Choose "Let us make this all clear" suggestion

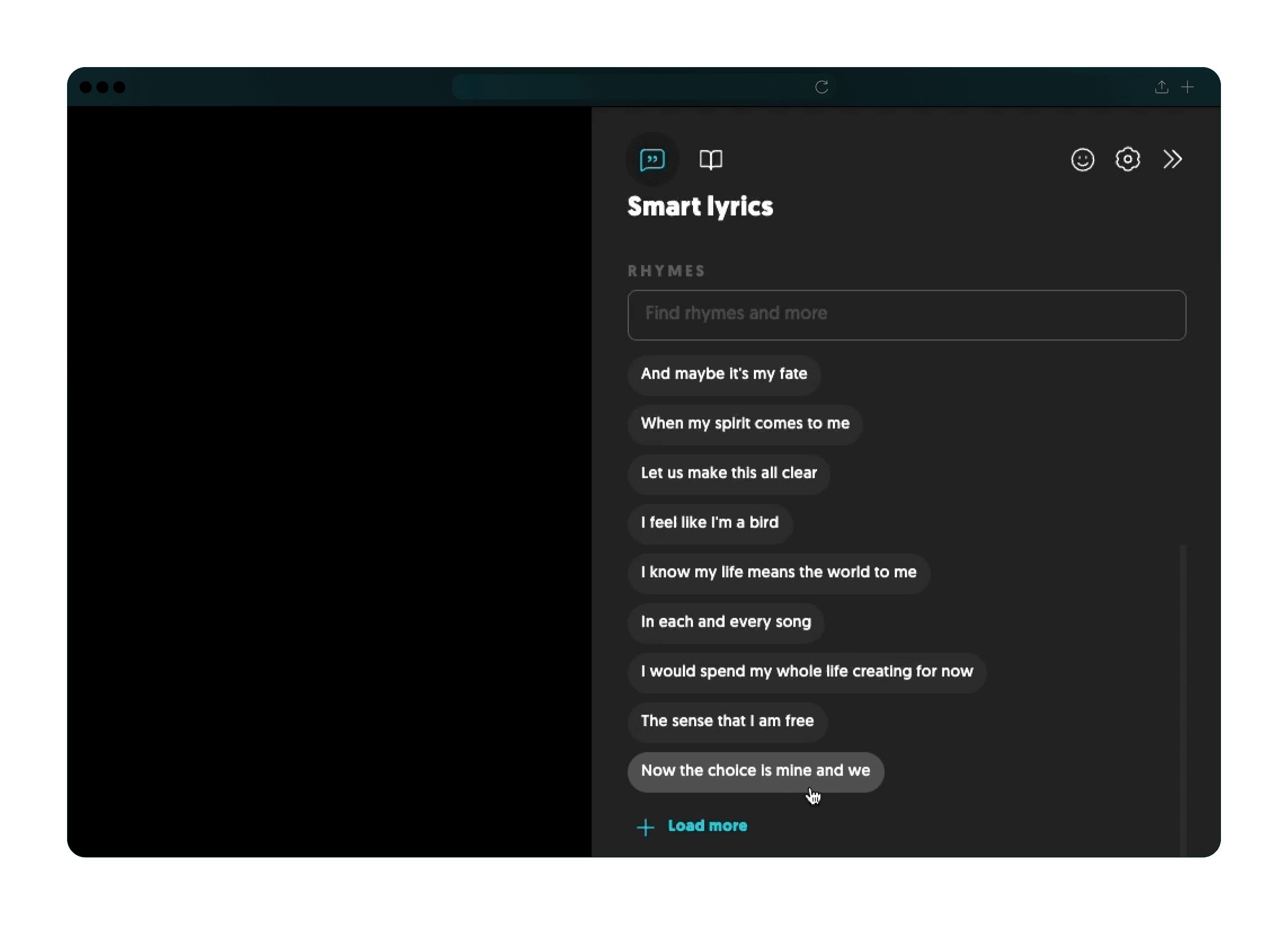click(x=729, y=473)
